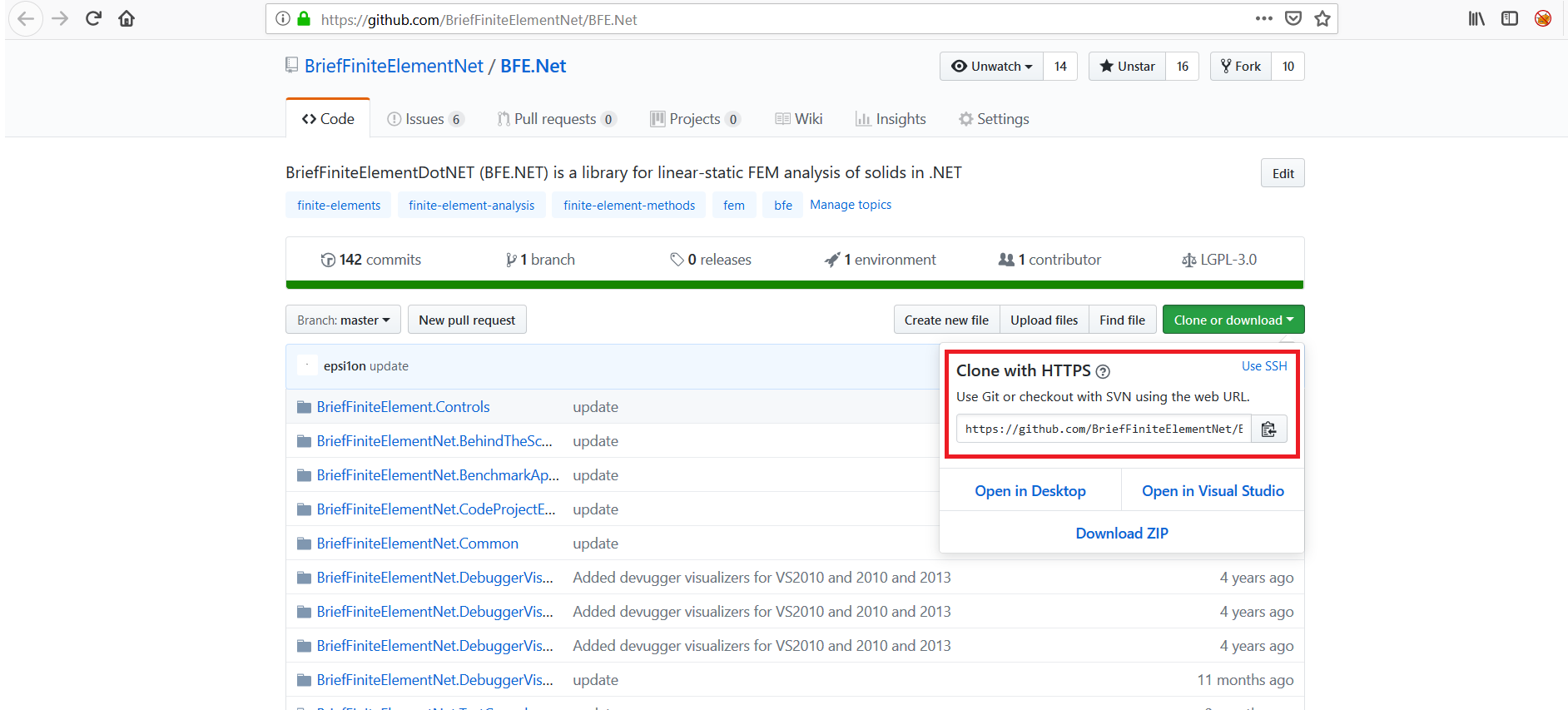The width and height of the screenshot is (1568, 710).
Task: View the 1 contributor page
Action: click(x=1049, y=260)
